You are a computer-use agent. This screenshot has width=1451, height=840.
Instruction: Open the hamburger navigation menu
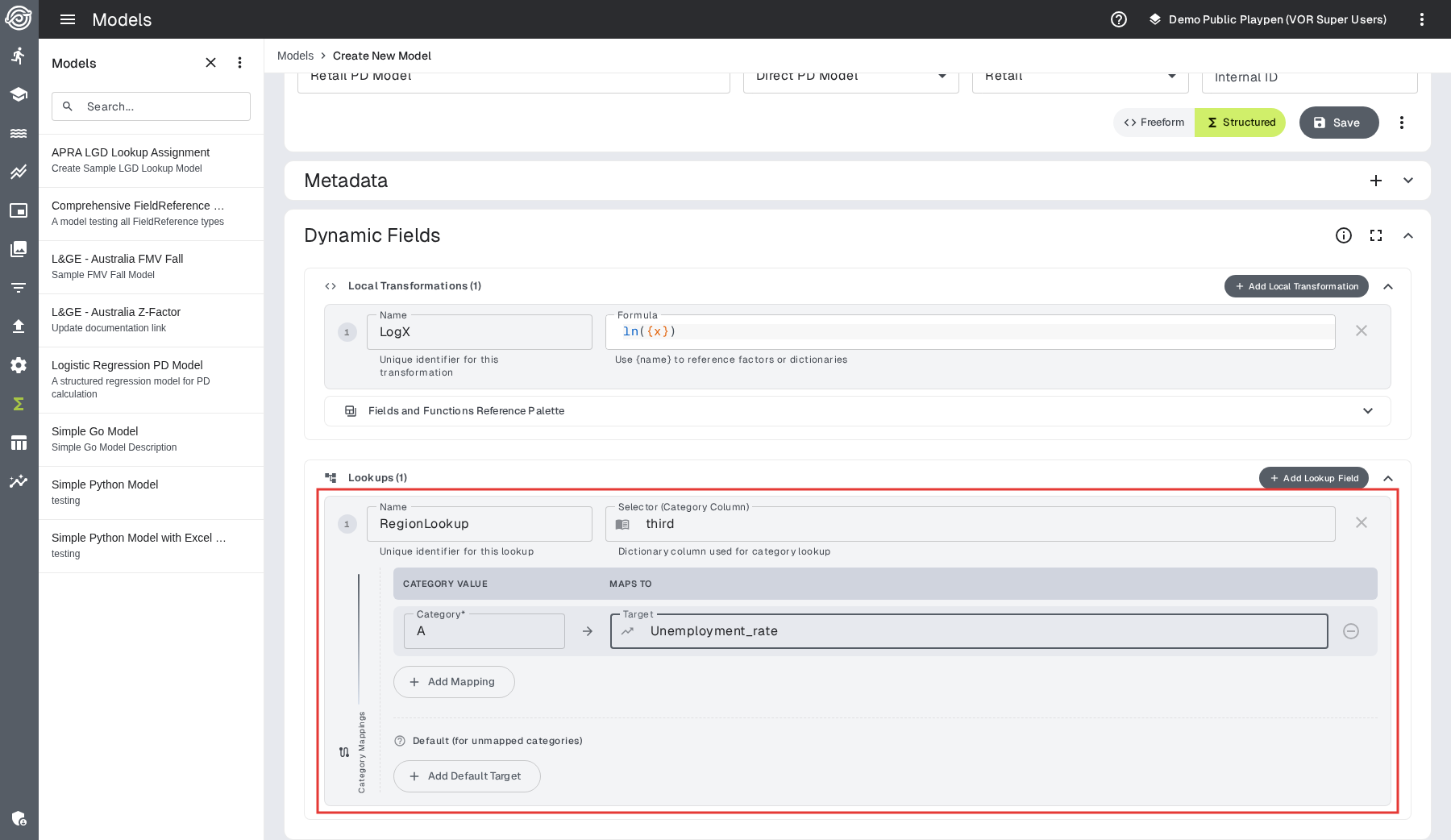(x=68, y=19)
